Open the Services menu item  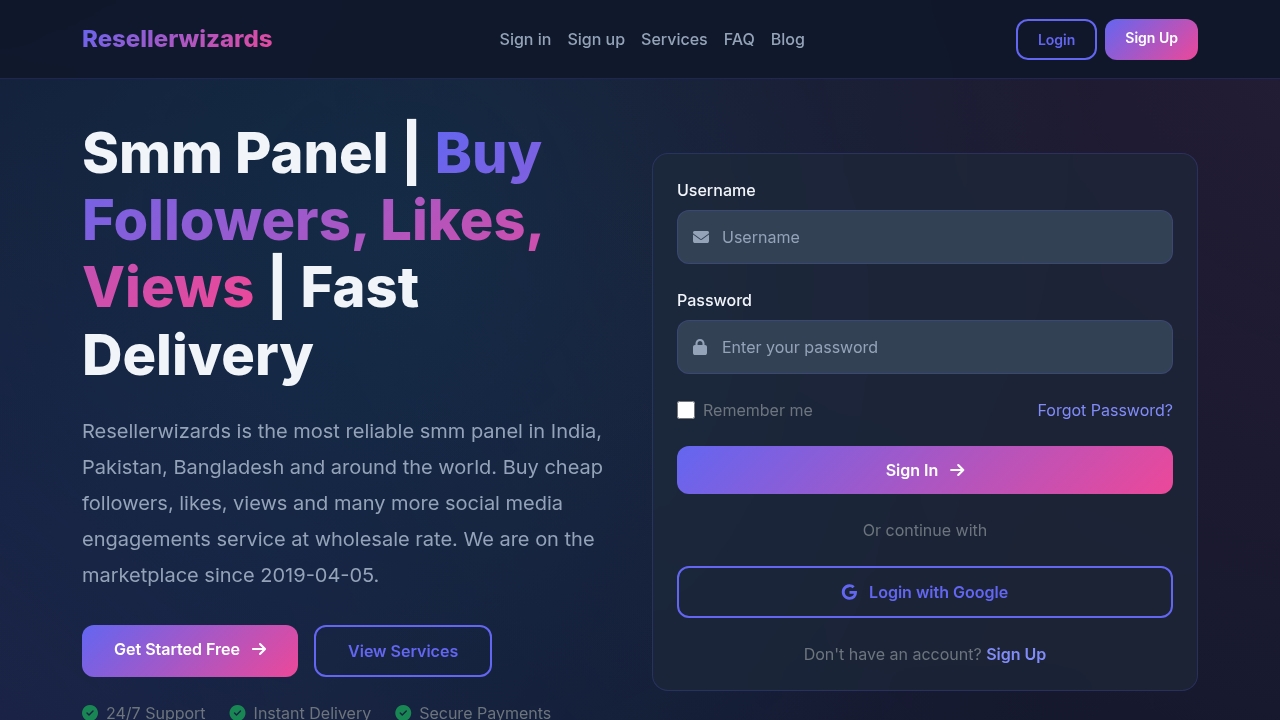point(674,39)
